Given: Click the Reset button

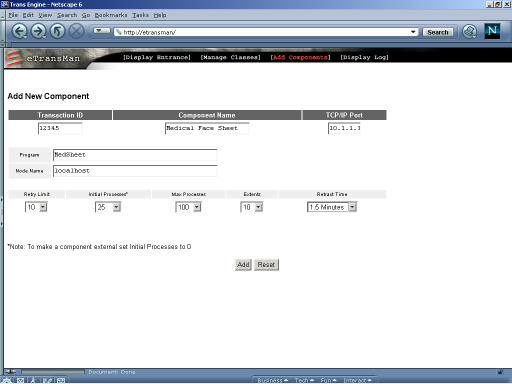Looking at the screenshot, I should [266, 265].
